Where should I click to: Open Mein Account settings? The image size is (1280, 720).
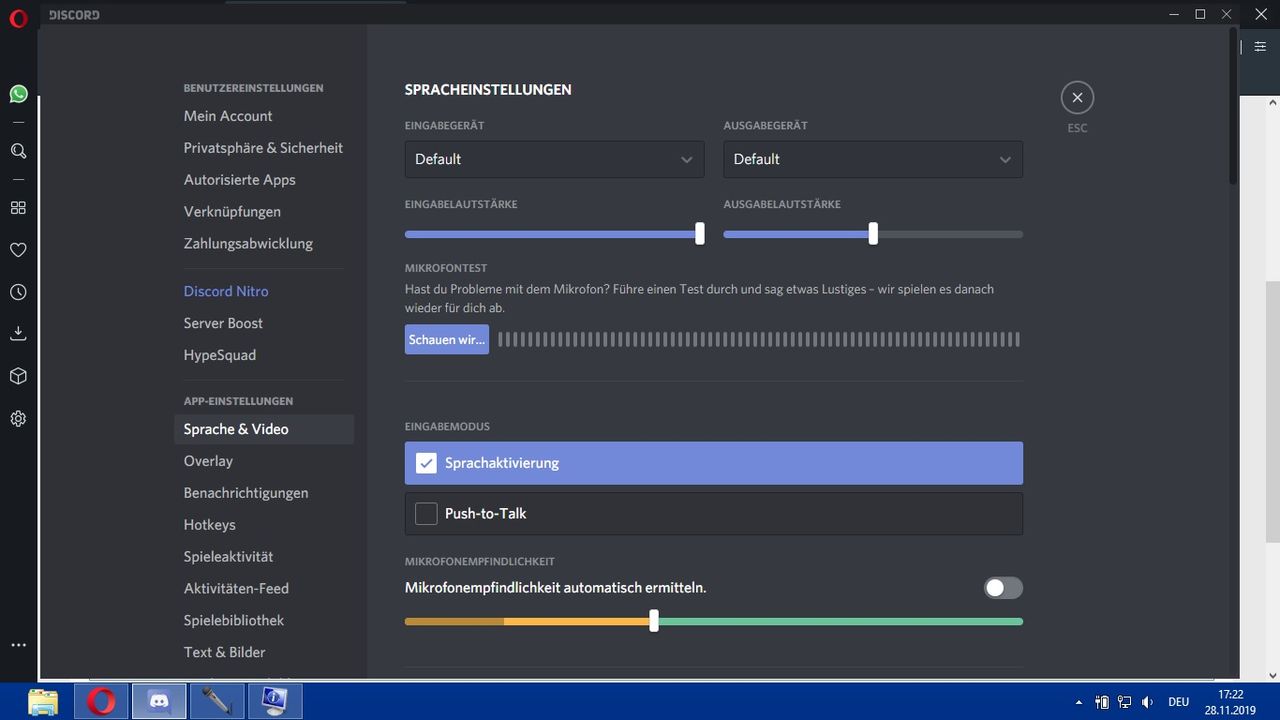[x=228, y=116]
